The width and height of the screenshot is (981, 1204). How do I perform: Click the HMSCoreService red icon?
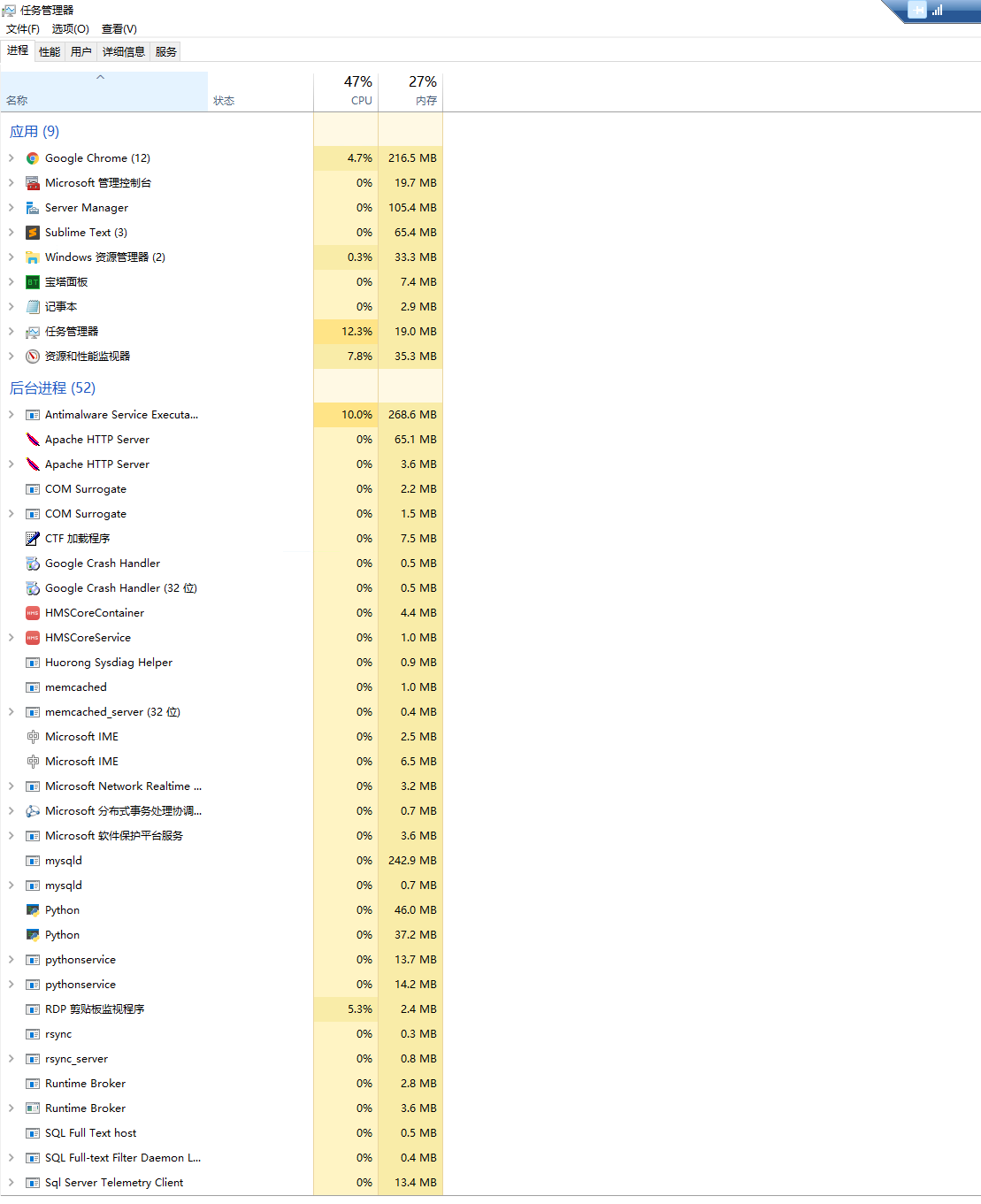[x=33, y=638]
